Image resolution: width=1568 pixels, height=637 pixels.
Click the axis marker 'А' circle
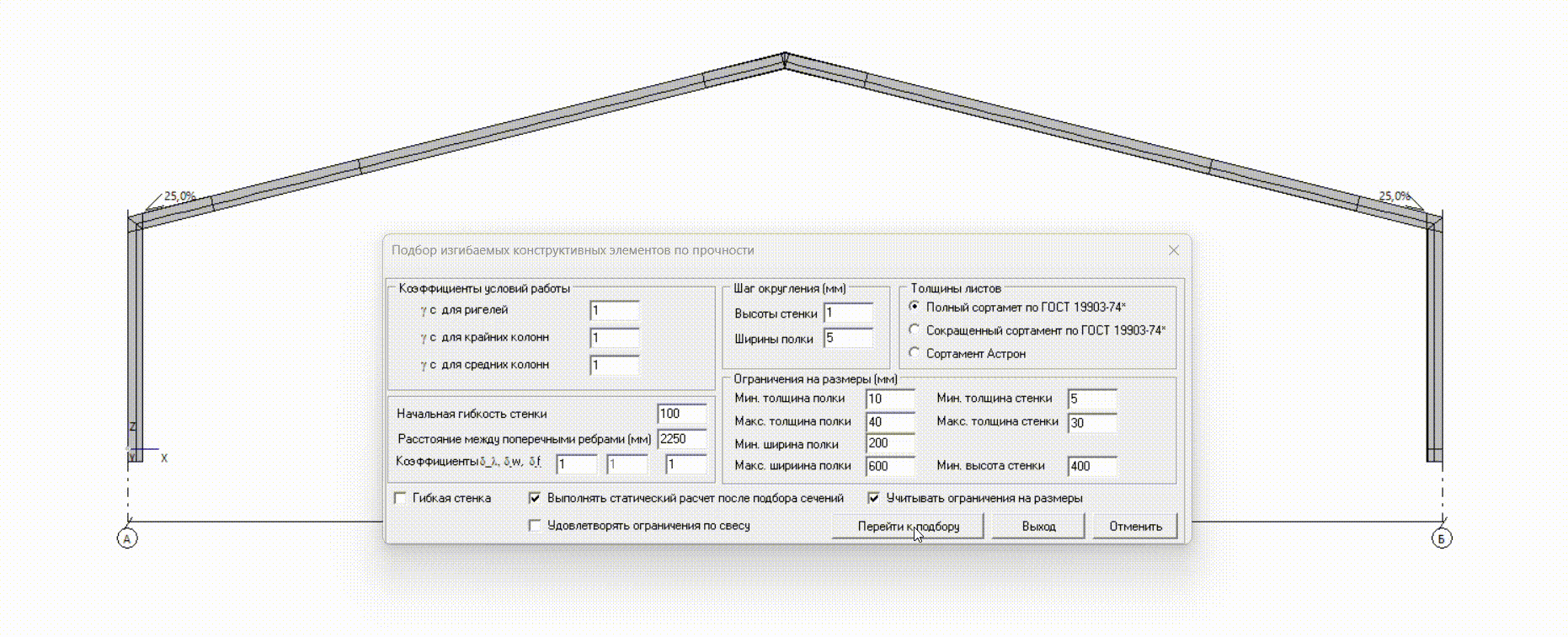[127, 538]
